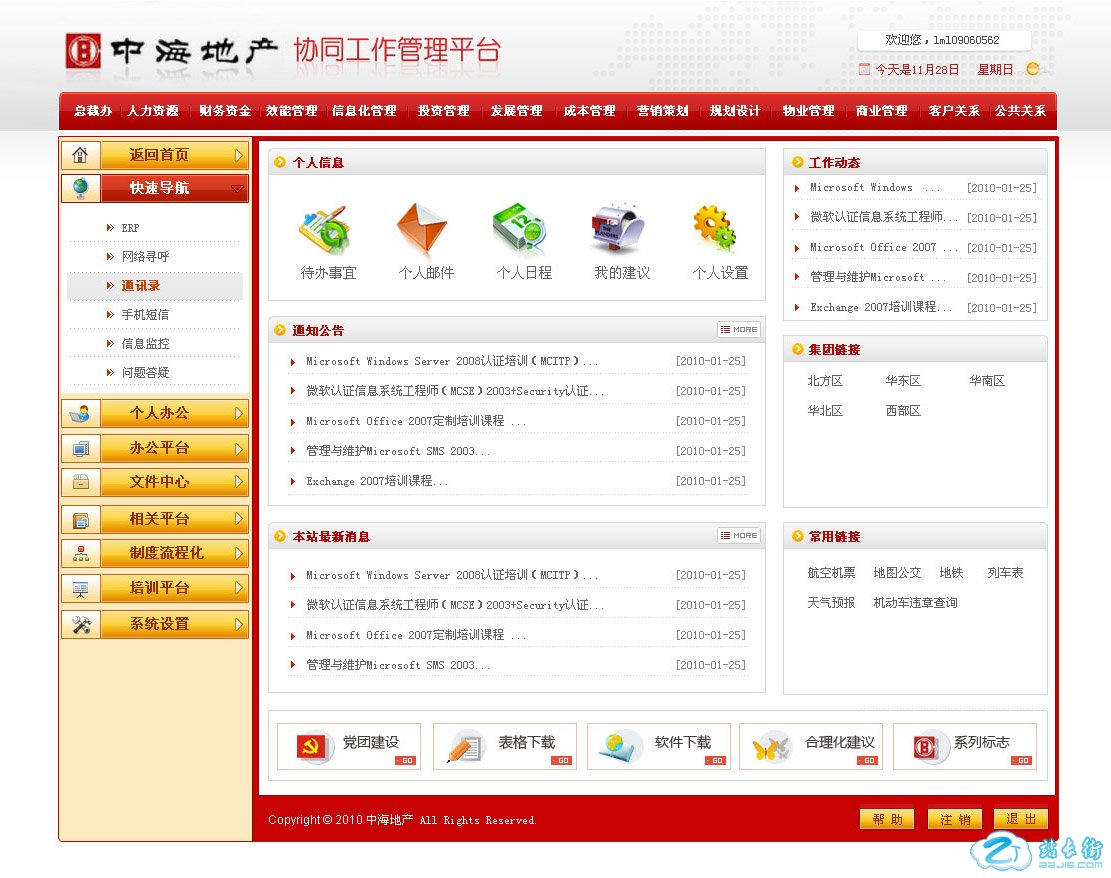
Task: Open the 天气预报 common link
Action: tap(831, 603)
